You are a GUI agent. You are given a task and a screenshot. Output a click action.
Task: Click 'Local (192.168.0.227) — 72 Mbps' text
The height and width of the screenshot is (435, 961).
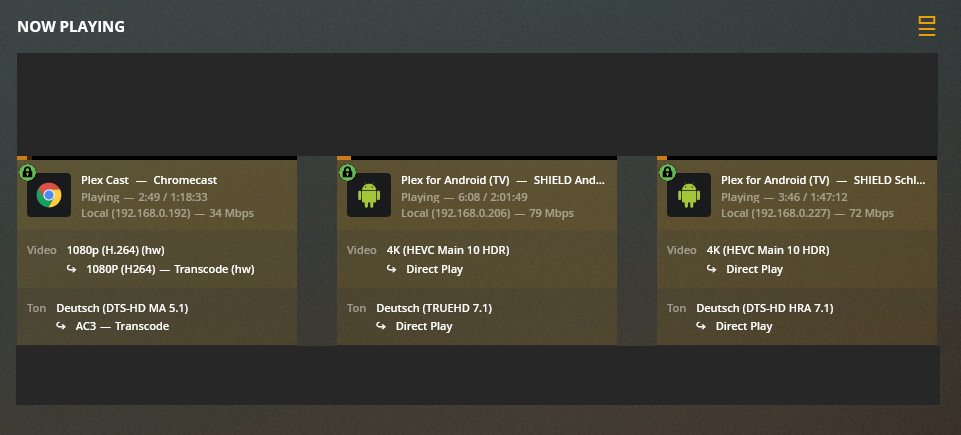click(x=807, y=213)
